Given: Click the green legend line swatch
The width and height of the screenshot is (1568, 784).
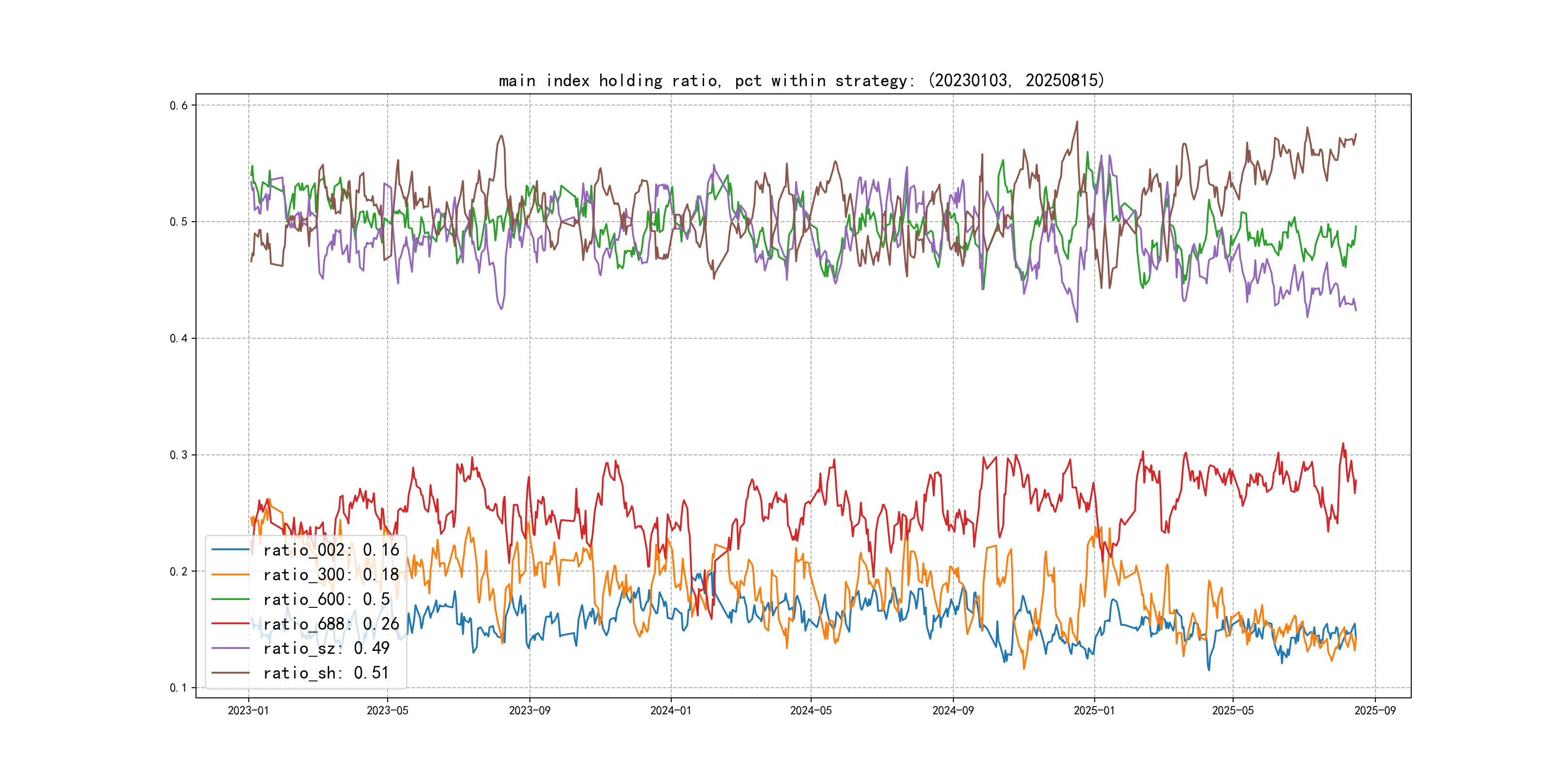Looking at the screenshot, I should (x=231, y=599).
